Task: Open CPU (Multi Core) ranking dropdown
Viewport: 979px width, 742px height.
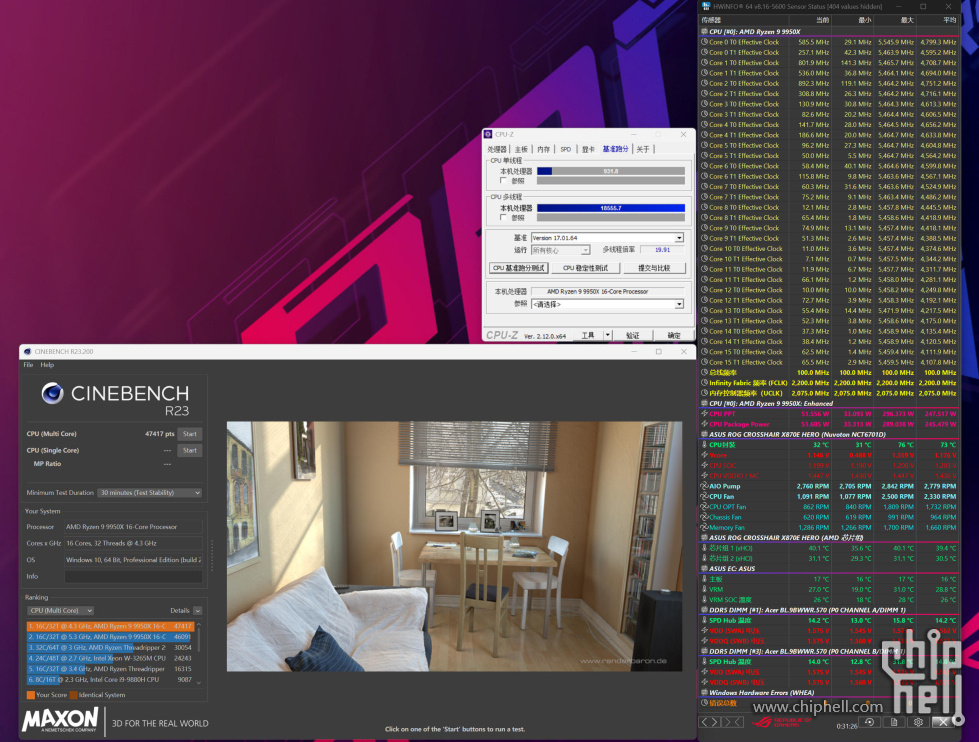Action: pyautogui.click(x=61, y=610)
